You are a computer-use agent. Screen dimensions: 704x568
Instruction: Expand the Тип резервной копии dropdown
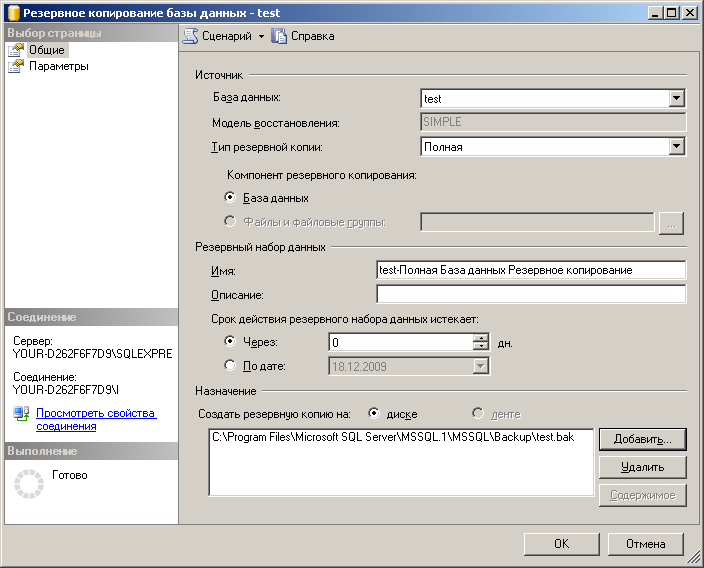(x=676, y=146)
